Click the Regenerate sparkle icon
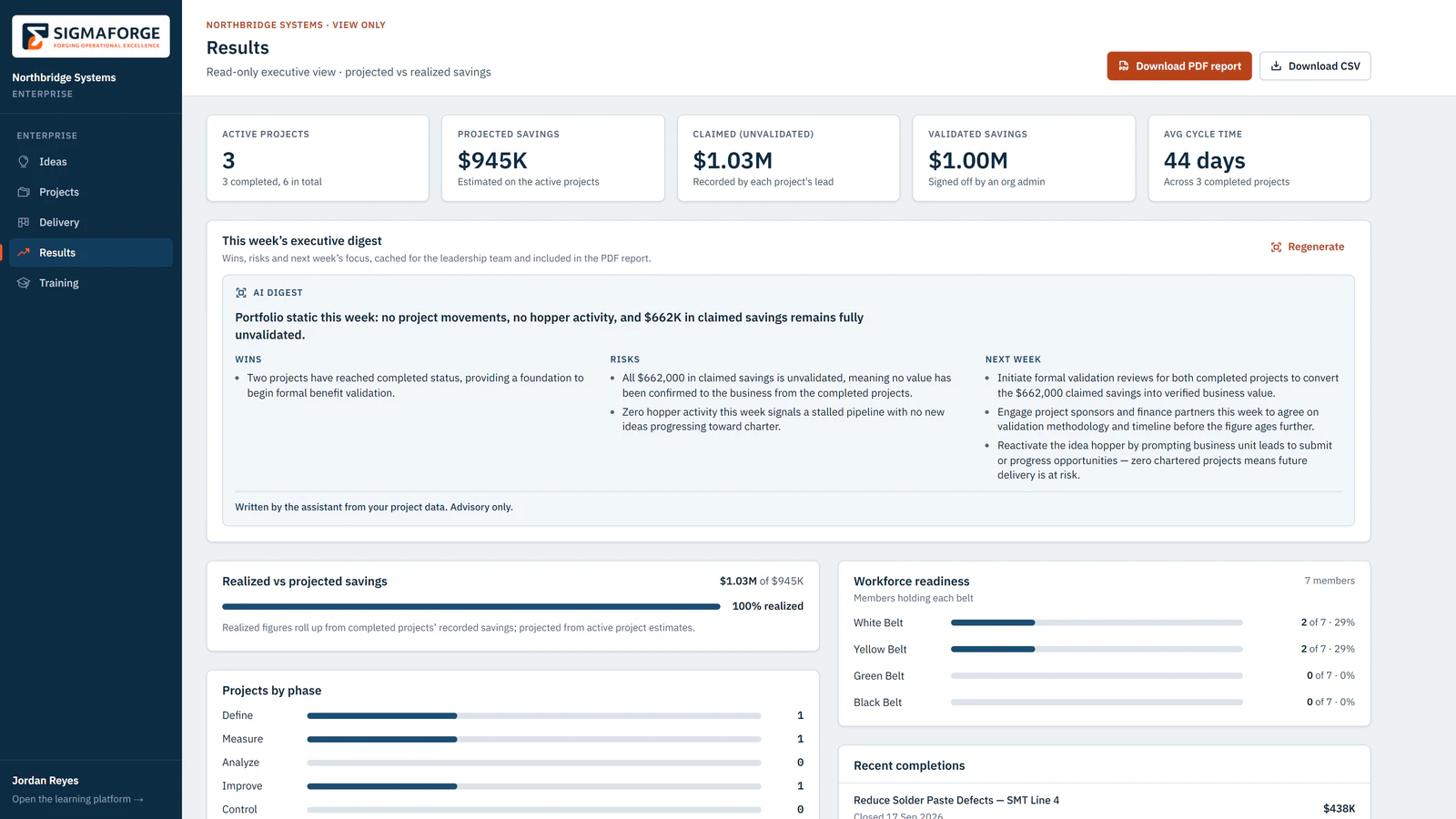The width and height of the screenshot is (1456, 819). point(1276,248)
